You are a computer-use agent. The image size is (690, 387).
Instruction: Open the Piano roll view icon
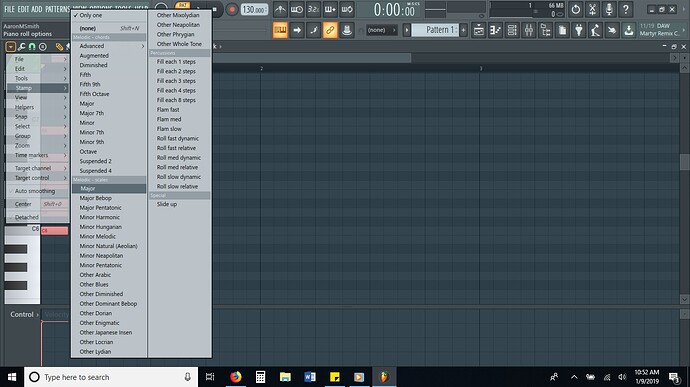[495, 30]
